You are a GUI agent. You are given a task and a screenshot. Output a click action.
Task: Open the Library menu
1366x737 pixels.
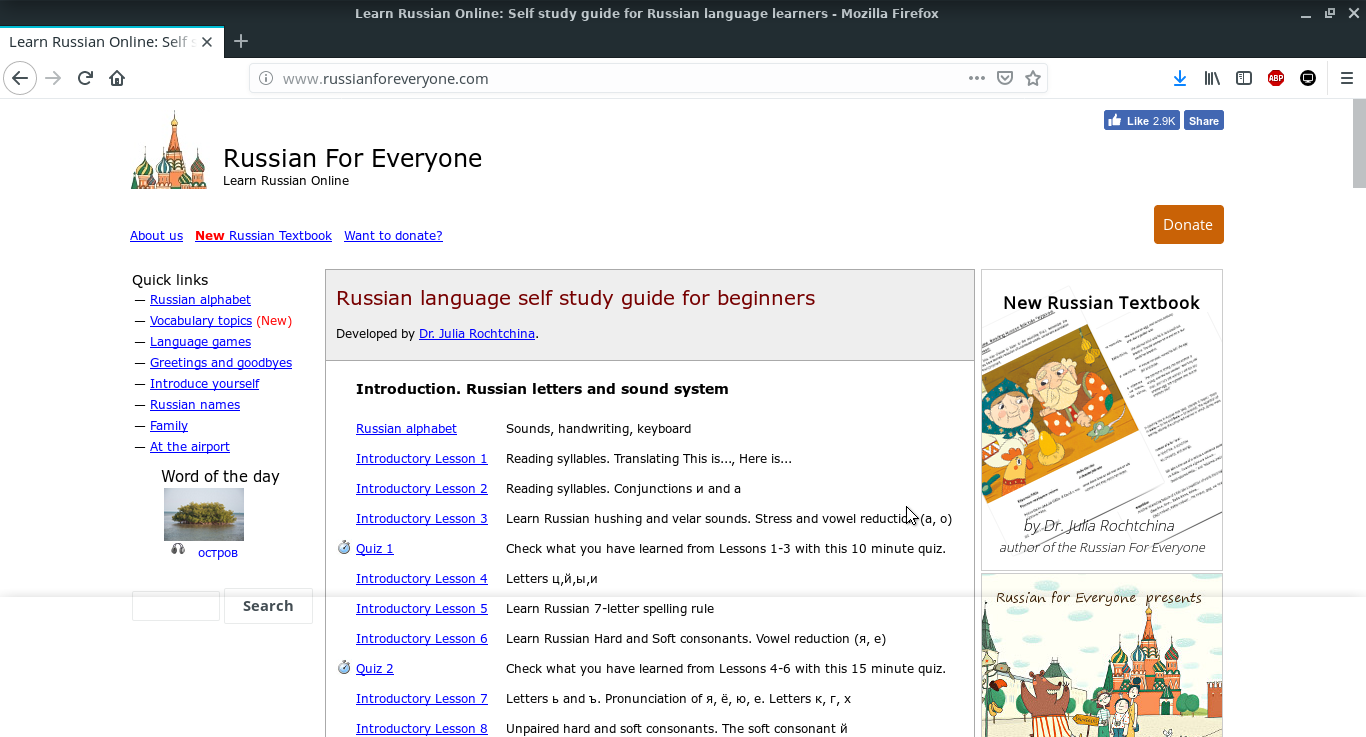pyautogui.click(x=1212, y=78)
